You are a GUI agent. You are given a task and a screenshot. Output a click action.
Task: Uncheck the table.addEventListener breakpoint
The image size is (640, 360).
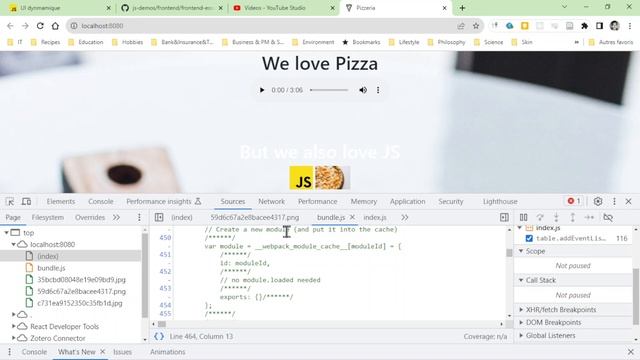(x=529, y=238)
